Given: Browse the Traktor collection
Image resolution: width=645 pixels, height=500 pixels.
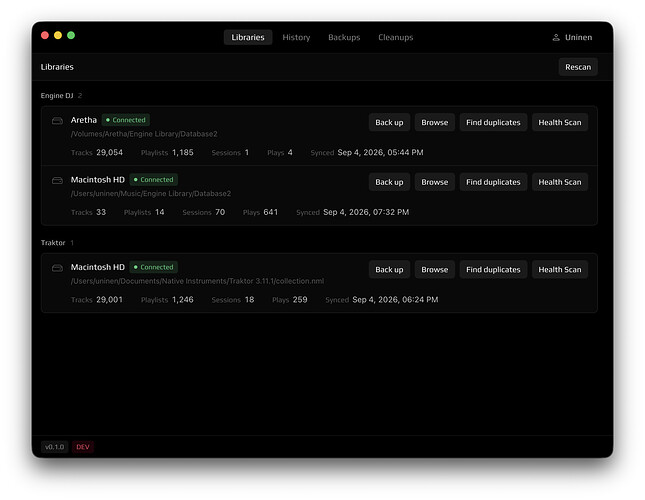Looking at the screenshot, I should point(434,269).
